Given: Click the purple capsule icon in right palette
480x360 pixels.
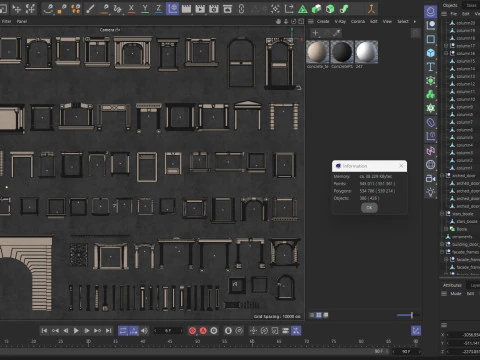Looking at the screenshot, I should pos(431,123).
